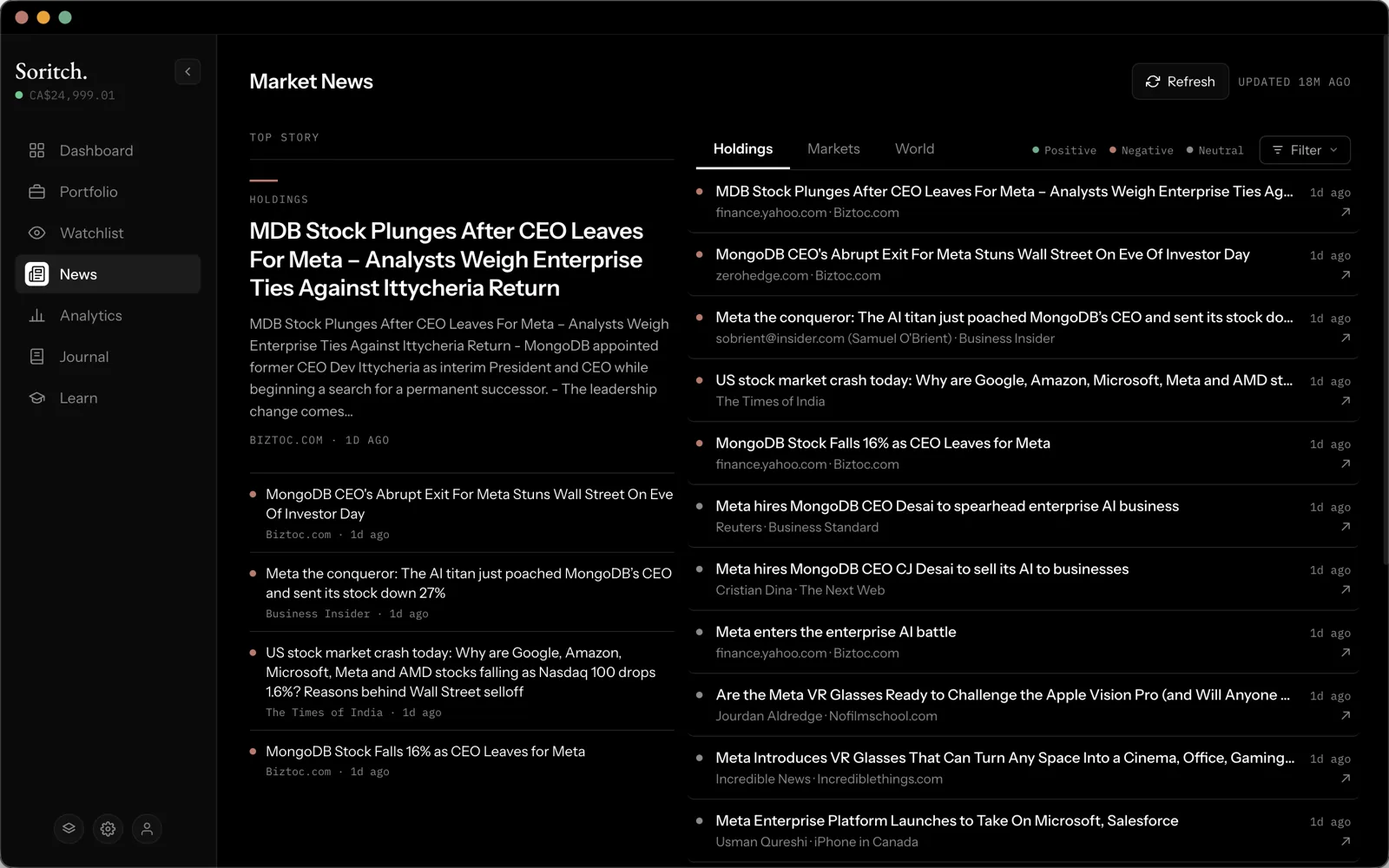The image size is (1389, 868).
Task: Click the CA$24,999.01 account balance
Action: point(72,95)
